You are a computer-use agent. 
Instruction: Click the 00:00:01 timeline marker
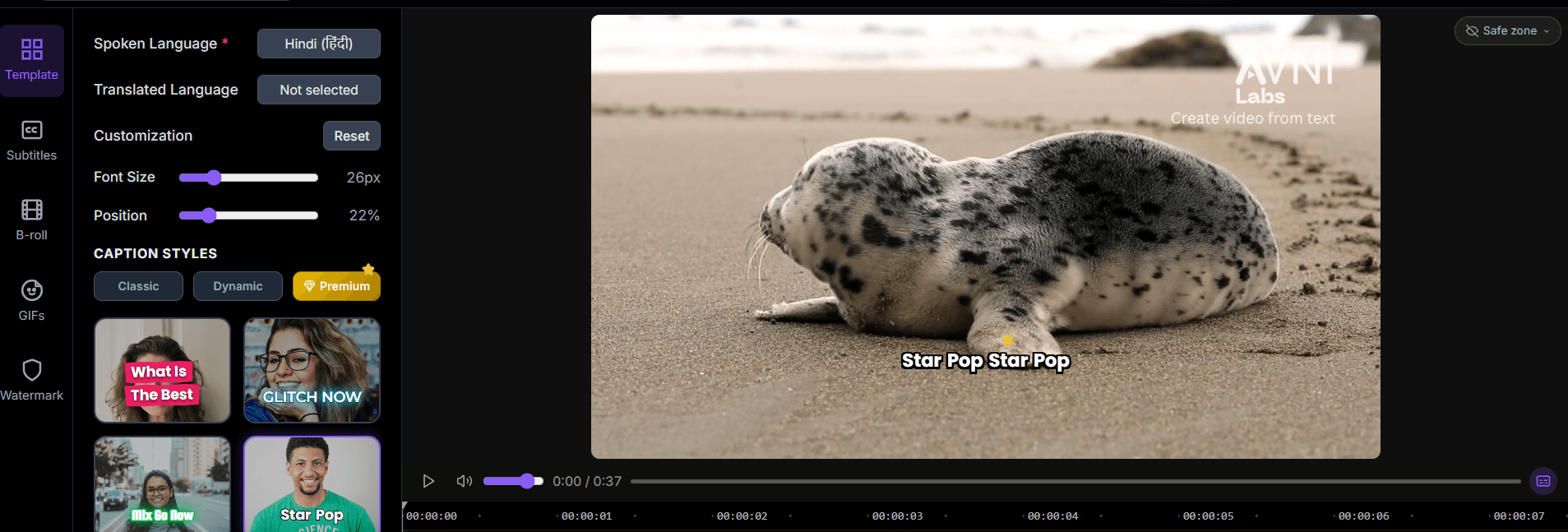pyautogui.click(x=586, y=516)
